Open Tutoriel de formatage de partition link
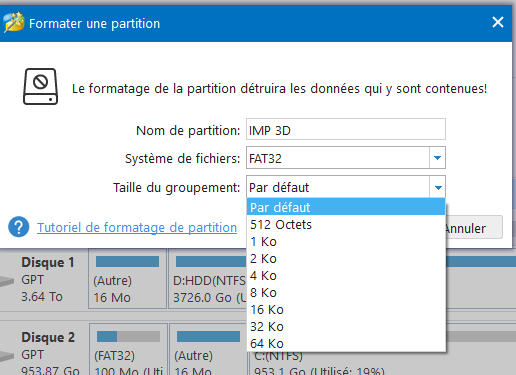This screenshot has height=375, width=516. (137, 227)
